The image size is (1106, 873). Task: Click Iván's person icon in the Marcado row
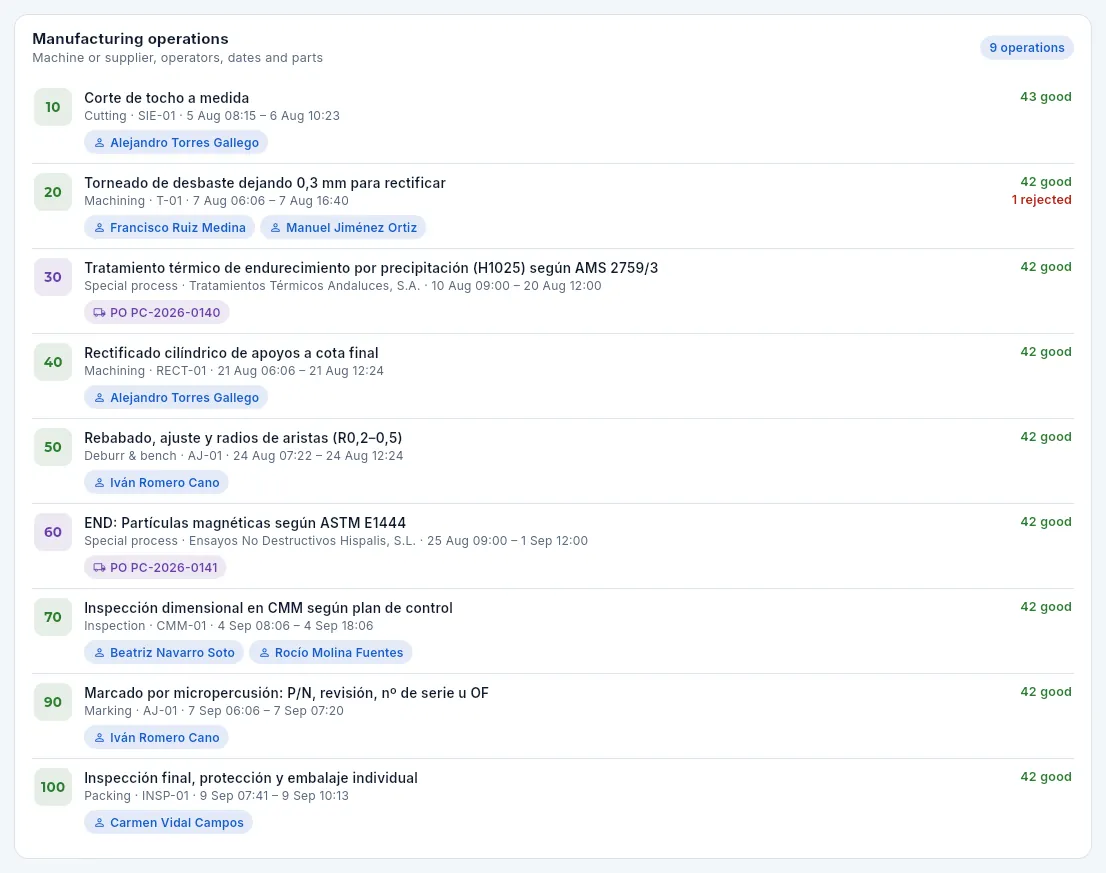pos(99,738)
